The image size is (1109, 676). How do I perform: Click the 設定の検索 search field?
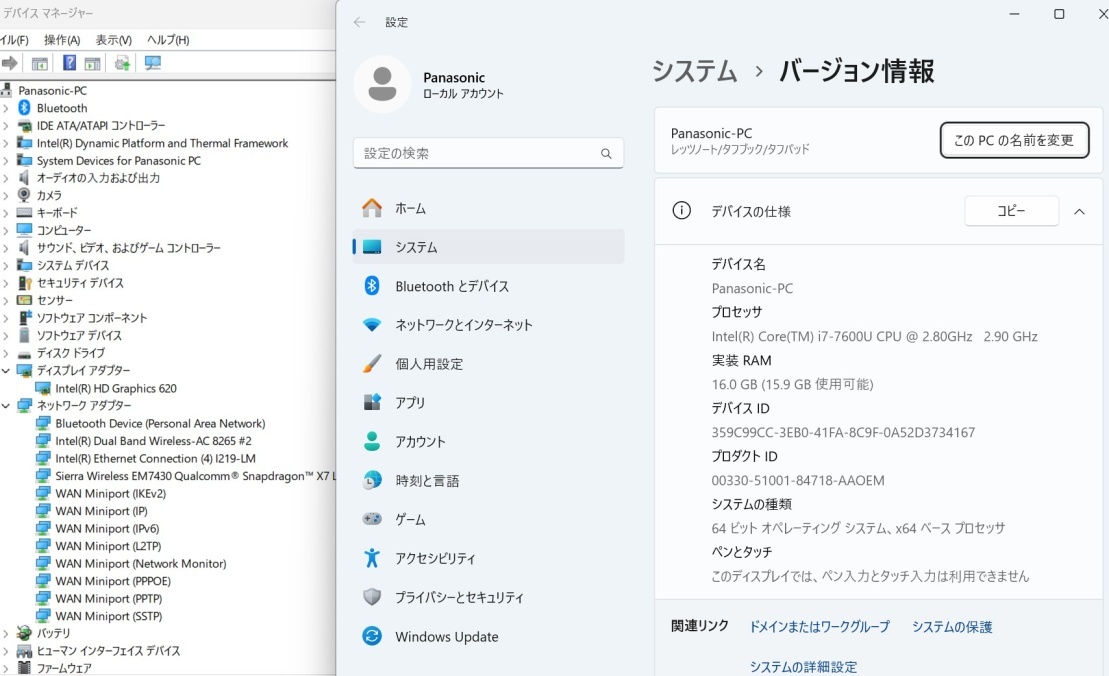[488, 153]
